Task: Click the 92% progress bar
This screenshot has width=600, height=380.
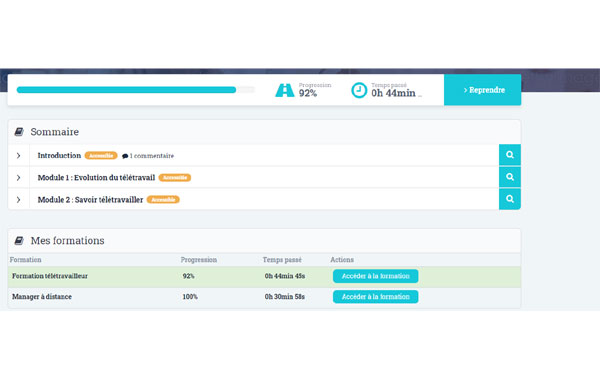Action: (136, 90)
